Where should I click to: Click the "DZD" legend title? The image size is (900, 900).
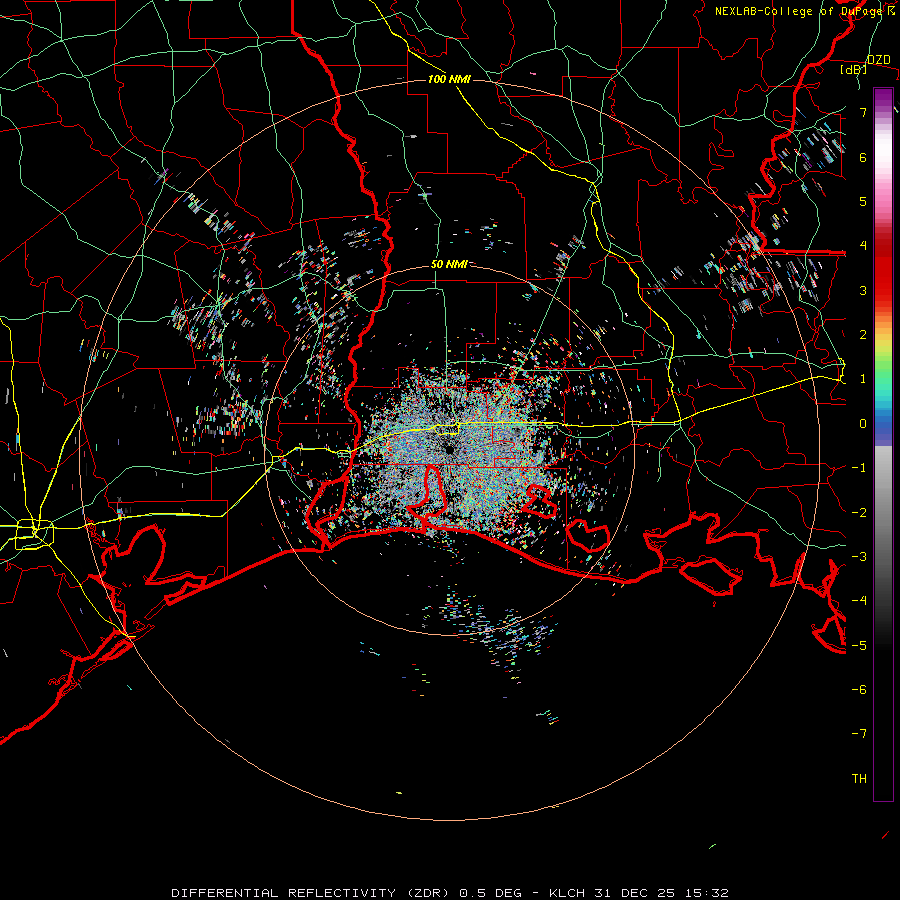point(878,60)
